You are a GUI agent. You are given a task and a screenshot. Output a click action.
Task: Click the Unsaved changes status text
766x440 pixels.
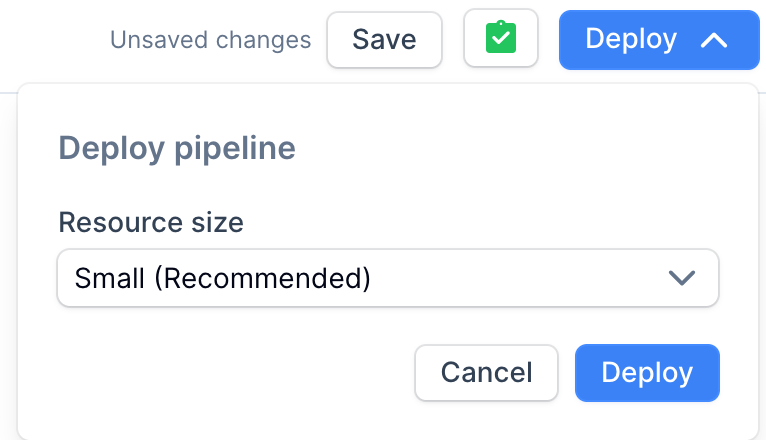point(210,41)
